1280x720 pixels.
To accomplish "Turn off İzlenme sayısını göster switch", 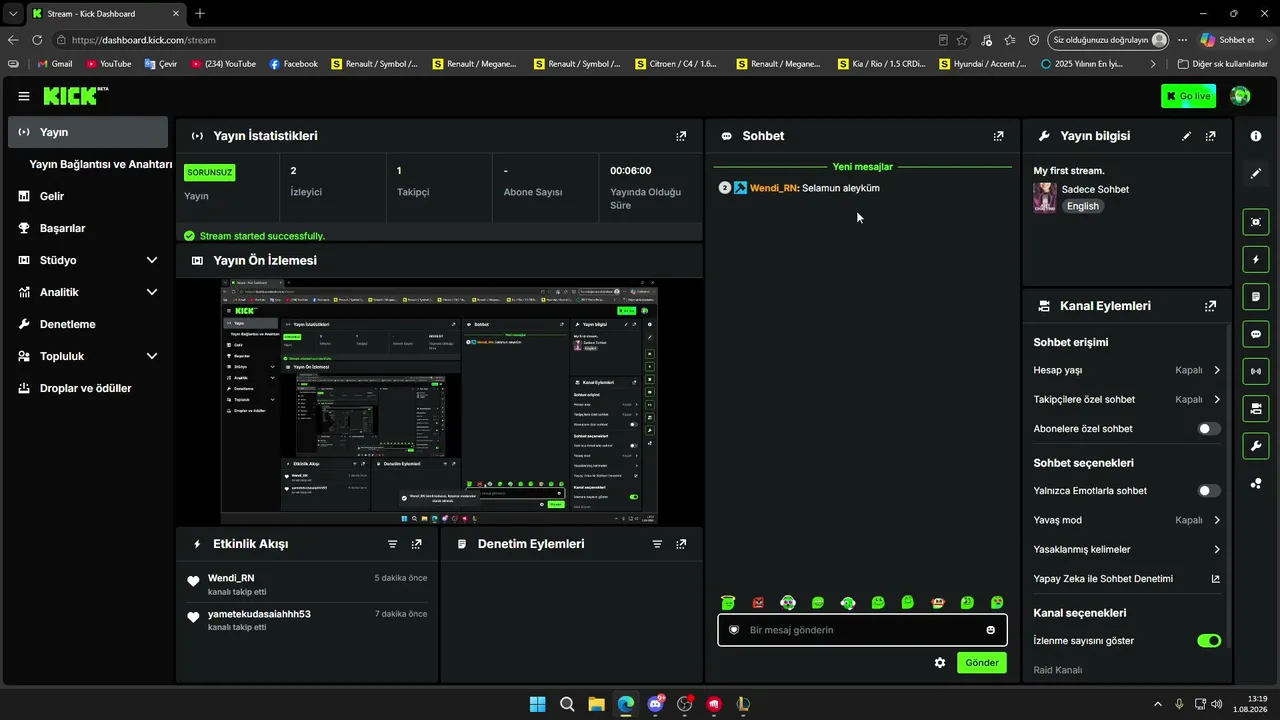I will 1209,641.
